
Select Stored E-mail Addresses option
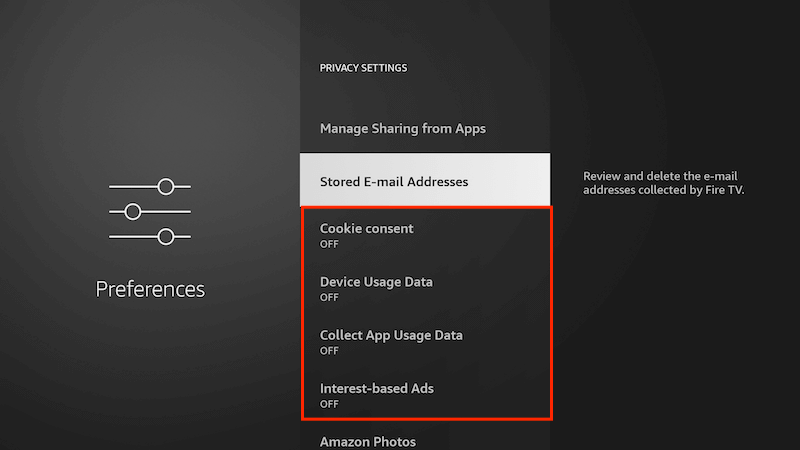[x=425, y=180]
